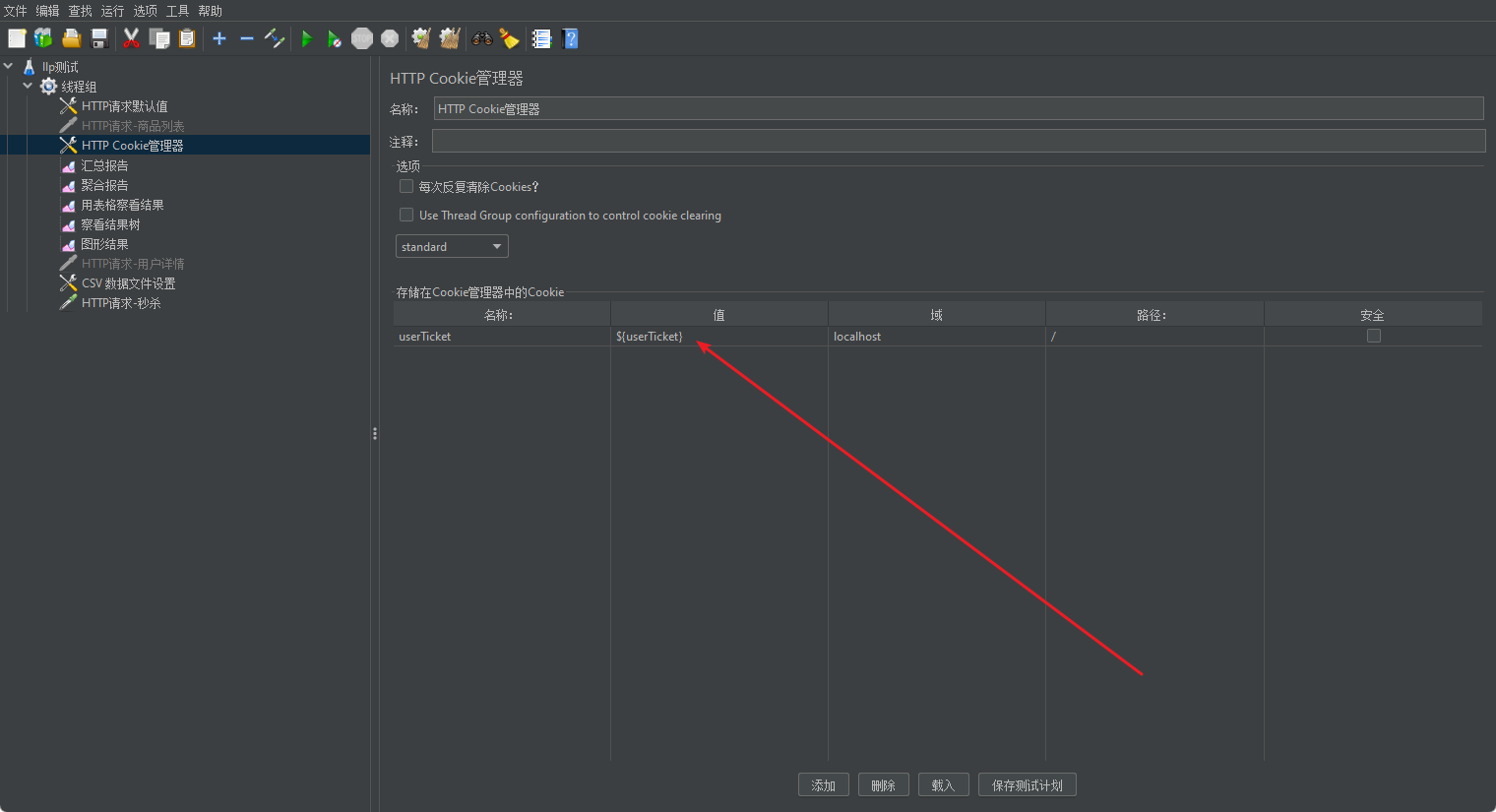This screenshot has height=812, width=1496.
Task: Open the standard cookie policy dropdown
Action: [x=452, y=246]
